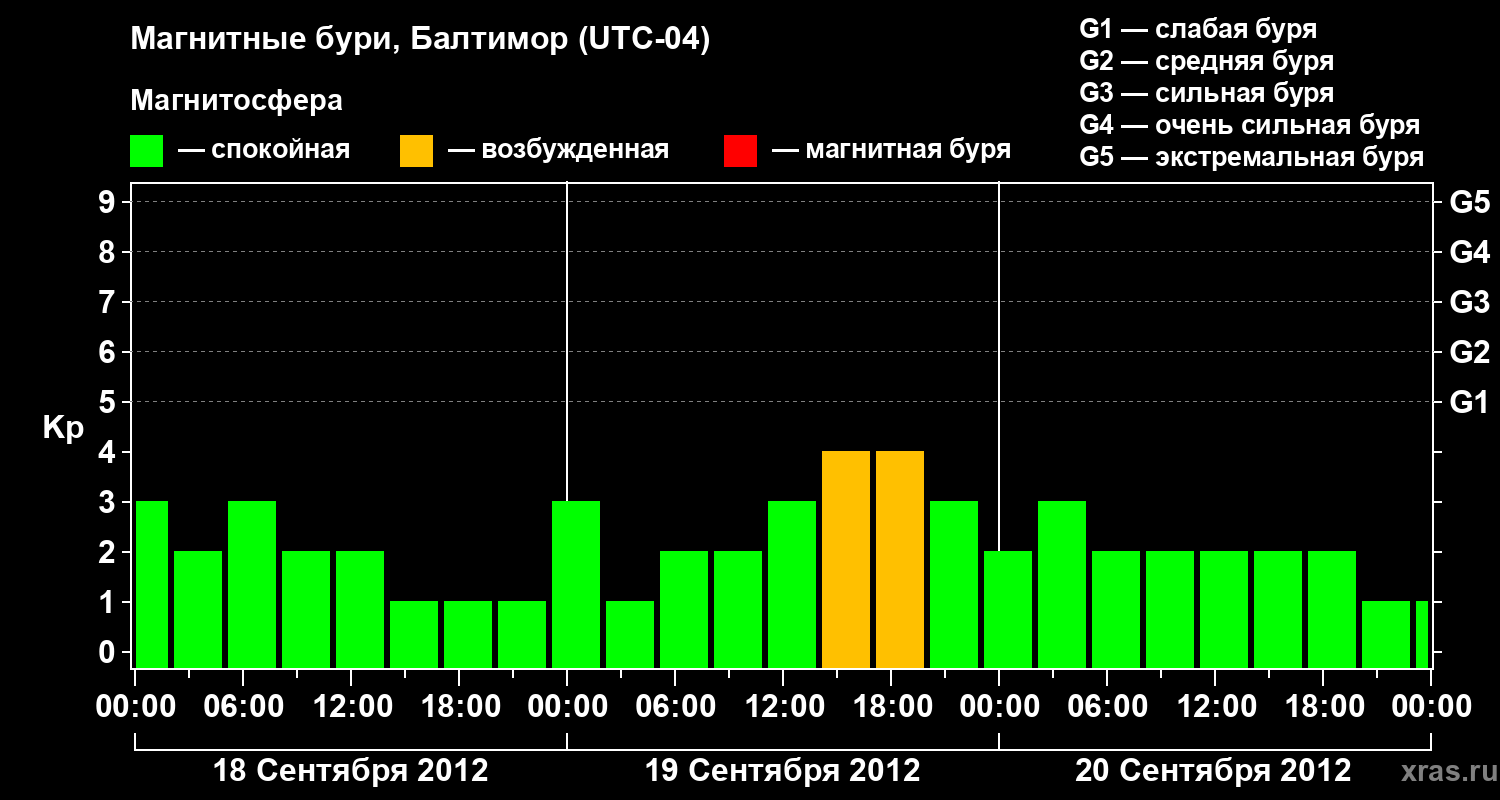
Task: Click the 'G2' label on the right axis
Action: [x=1470, y=352]
